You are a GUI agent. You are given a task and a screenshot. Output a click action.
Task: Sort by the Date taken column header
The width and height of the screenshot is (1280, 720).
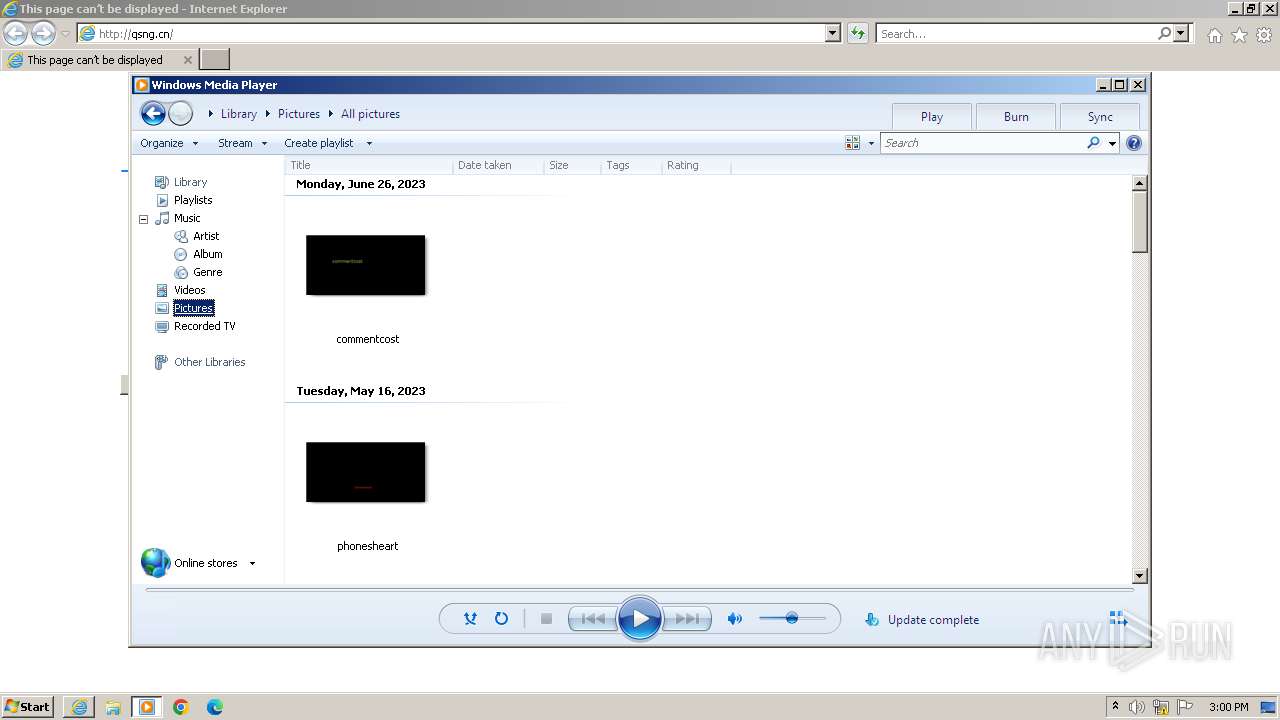tap(498, 165)
